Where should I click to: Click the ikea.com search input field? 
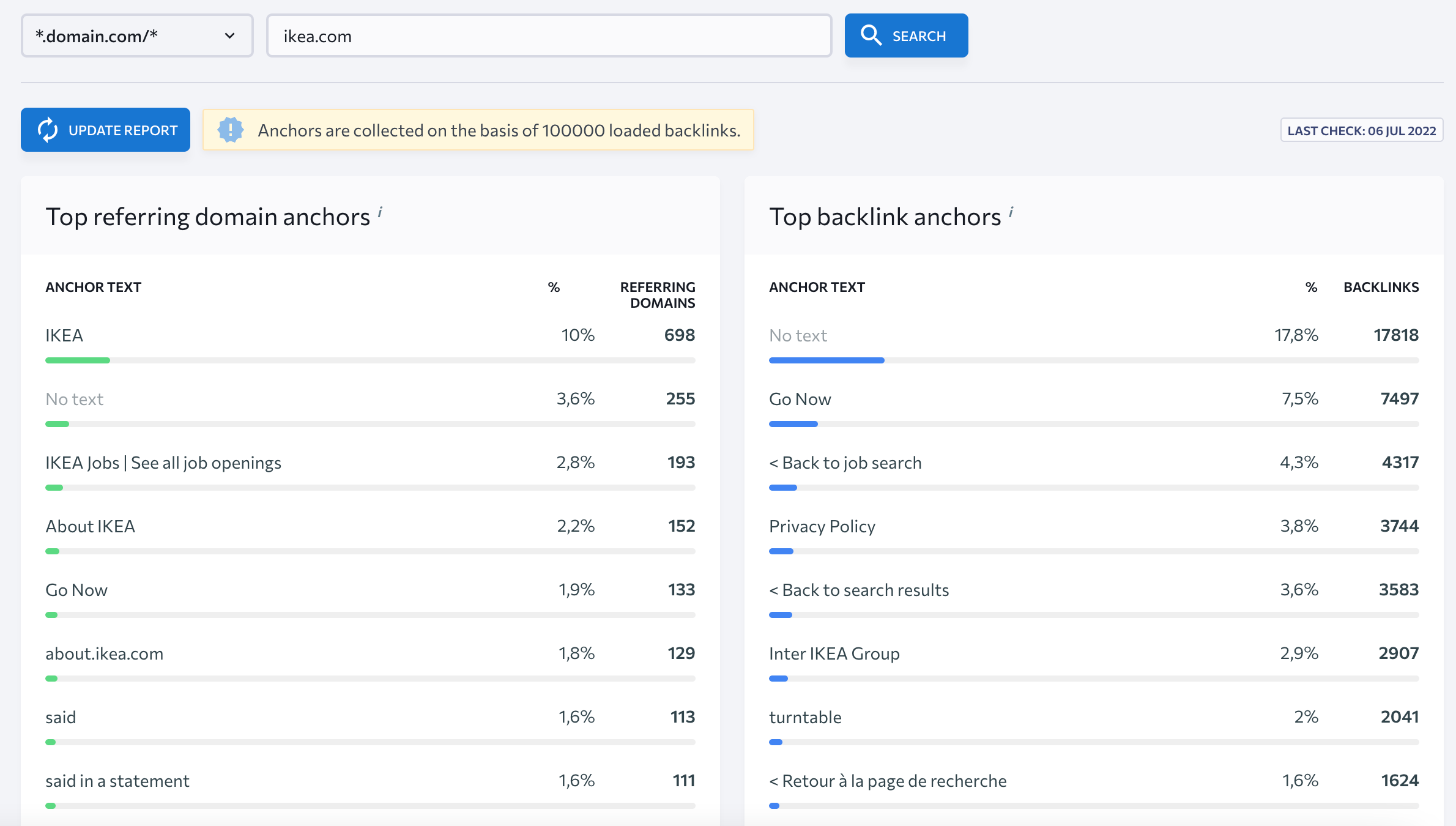point(549,36)
